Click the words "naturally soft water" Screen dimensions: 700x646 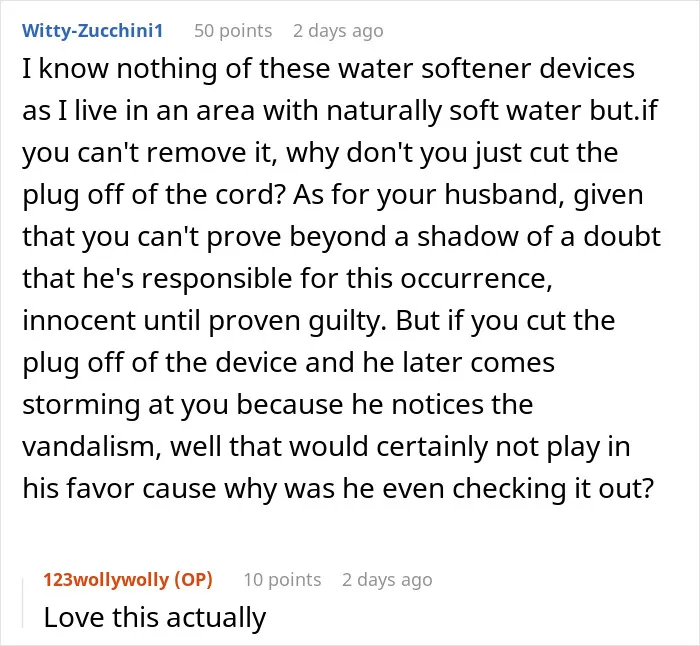[454, 111]
